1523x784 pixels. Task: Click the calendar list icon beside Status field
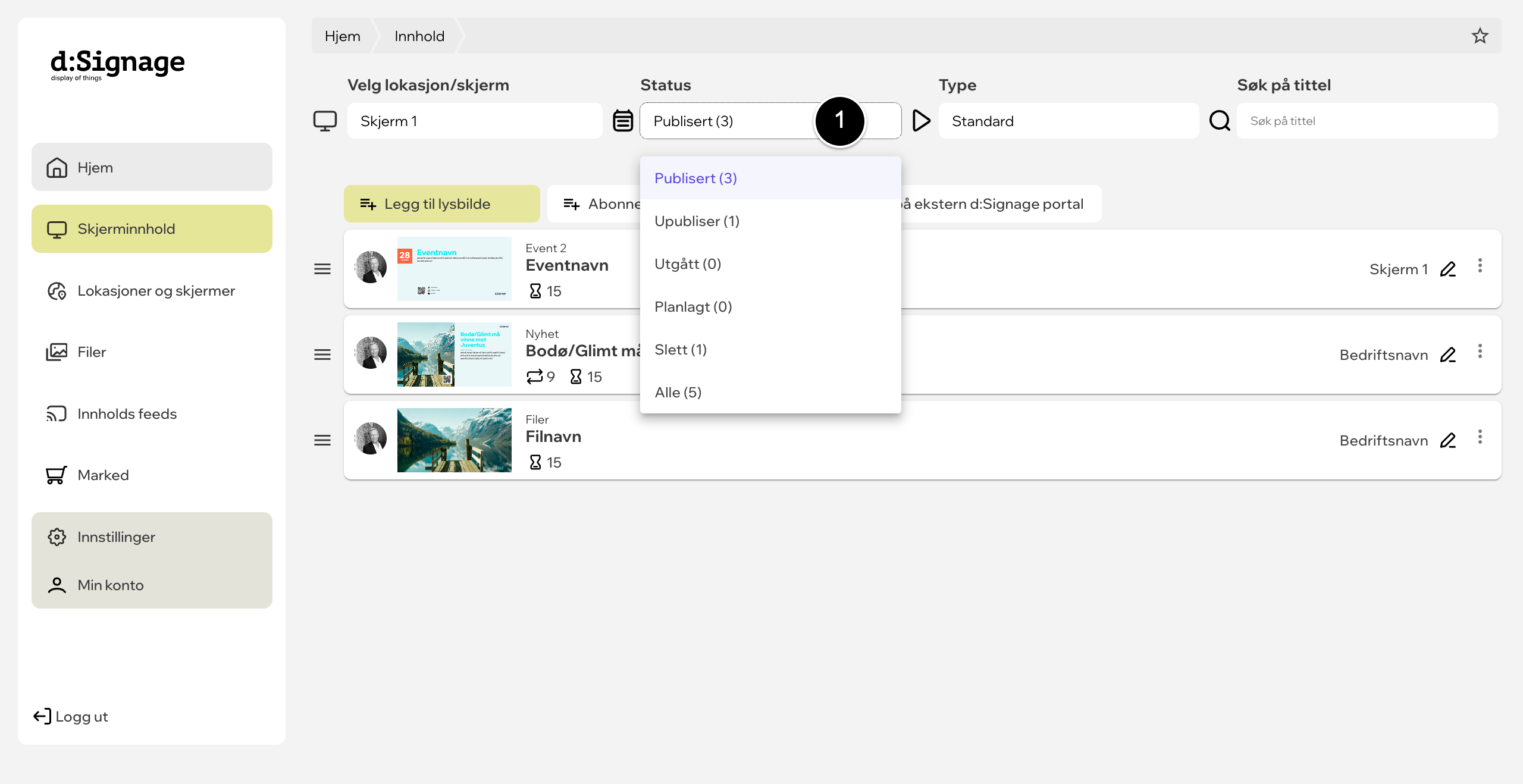pos(623,121)
